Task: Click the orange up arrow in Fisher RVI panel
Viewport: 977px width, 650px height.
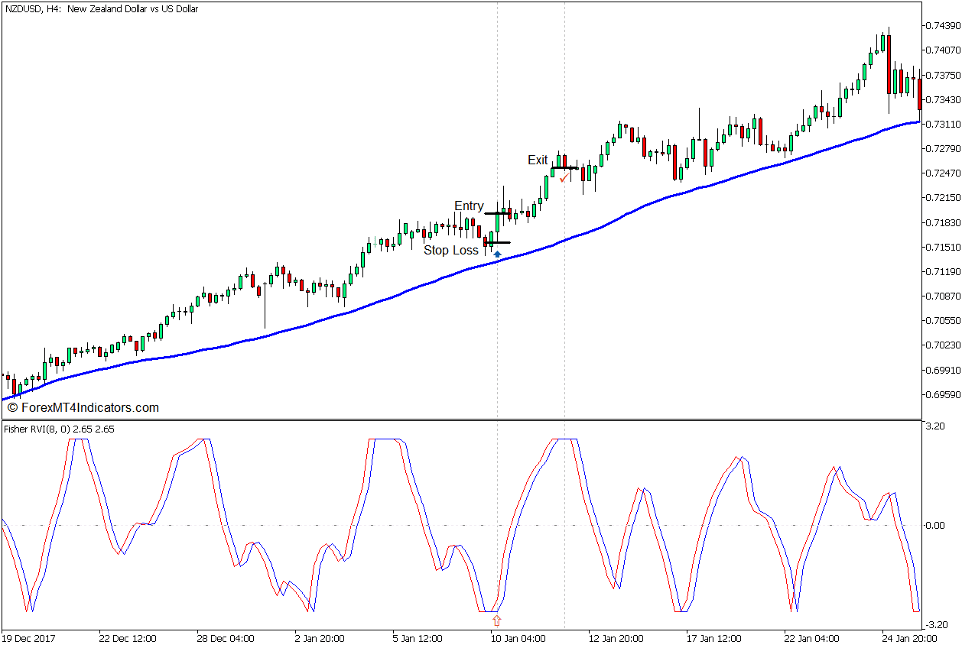Action: click(x=497, y=620)
